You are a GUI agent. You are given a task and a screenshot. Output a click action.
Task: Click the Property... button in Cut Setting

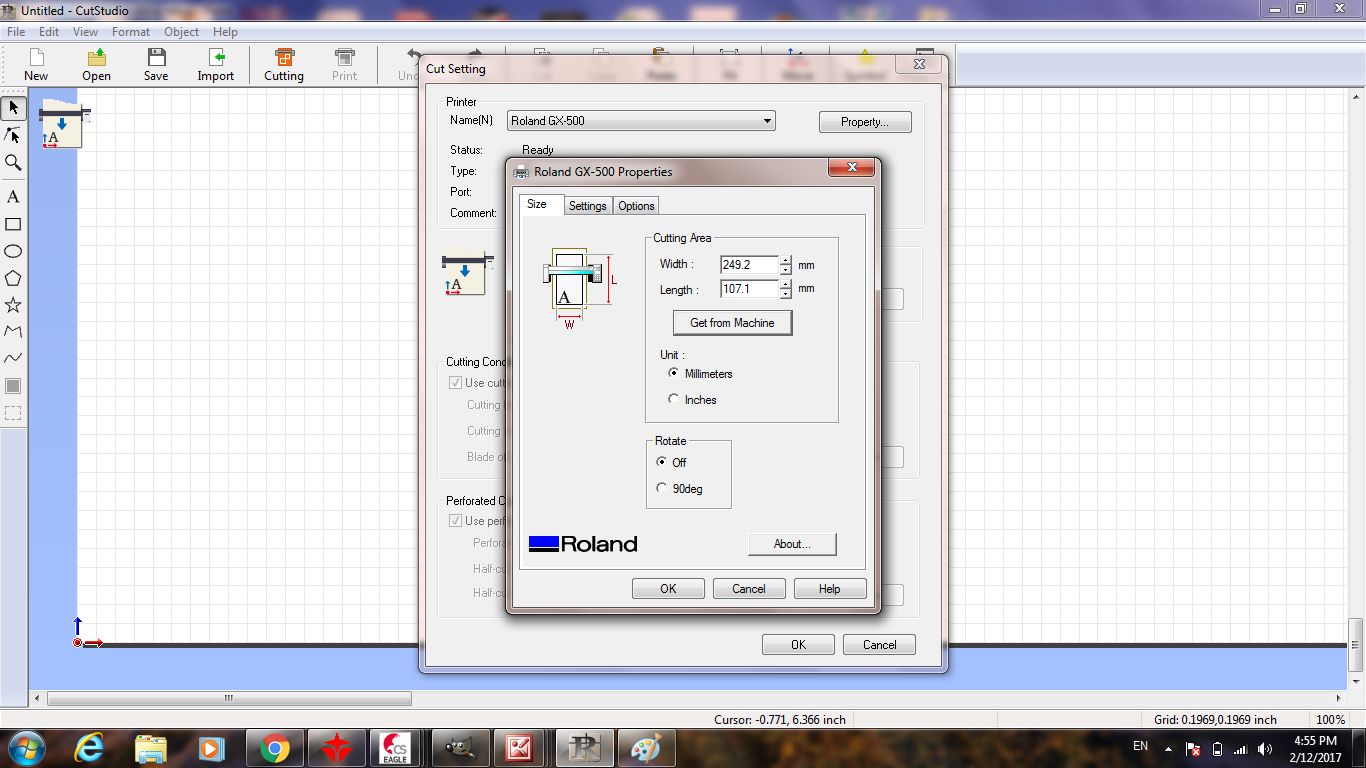tap(865, 122)
